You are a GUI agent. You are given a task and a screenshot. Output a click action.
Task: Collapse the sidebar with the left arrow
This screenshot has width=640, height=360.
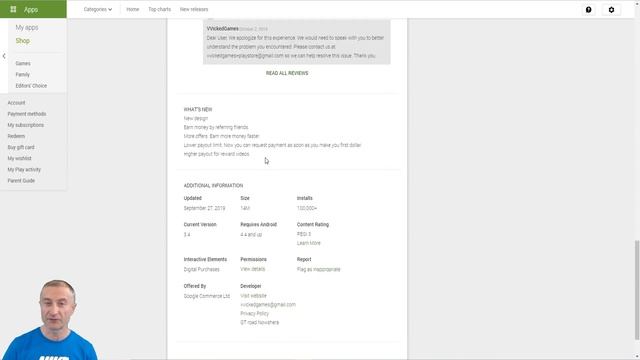point(4,56)
